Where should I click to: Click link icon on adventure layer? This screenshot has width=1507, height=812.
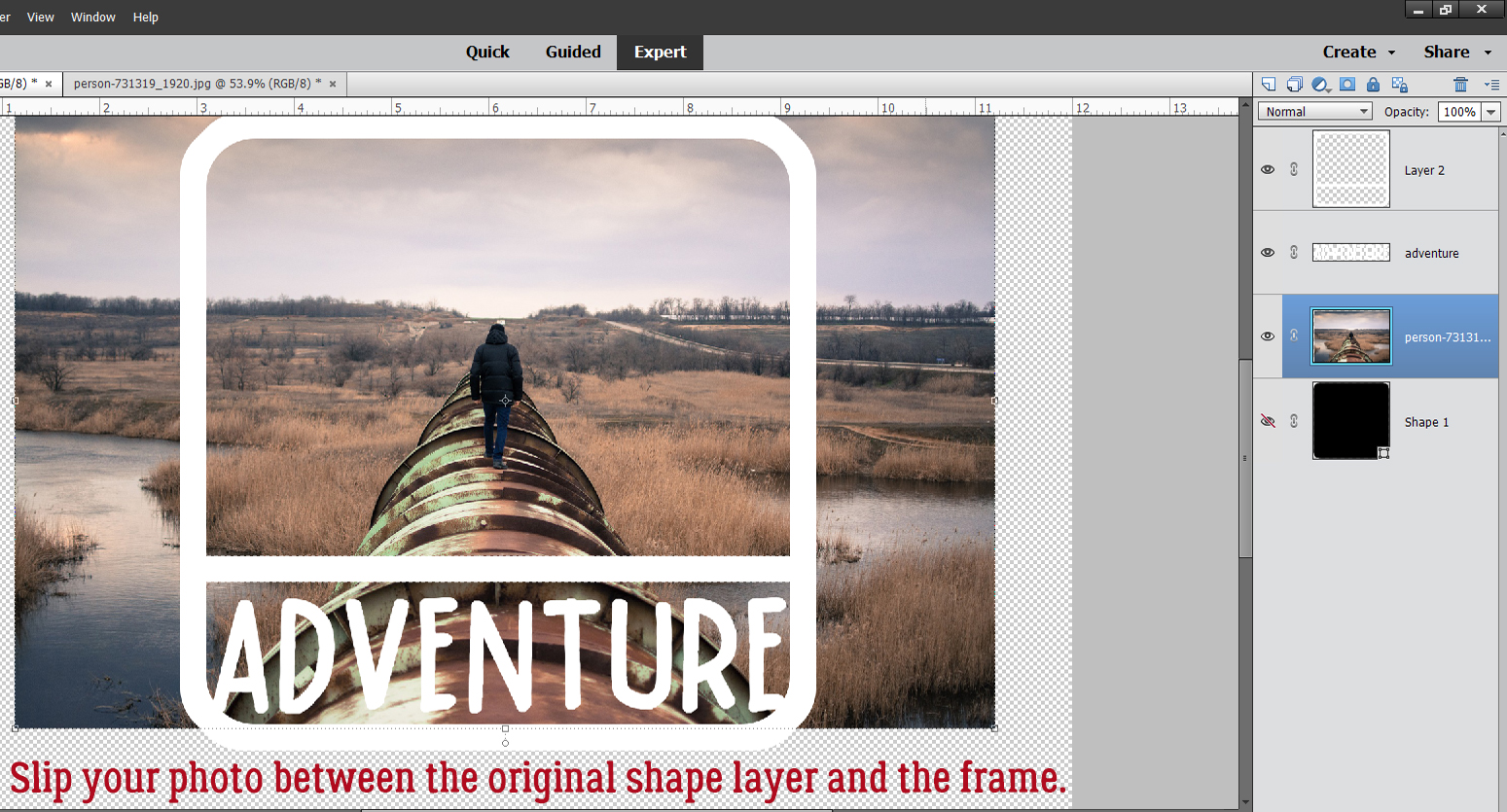[1294, 252]
